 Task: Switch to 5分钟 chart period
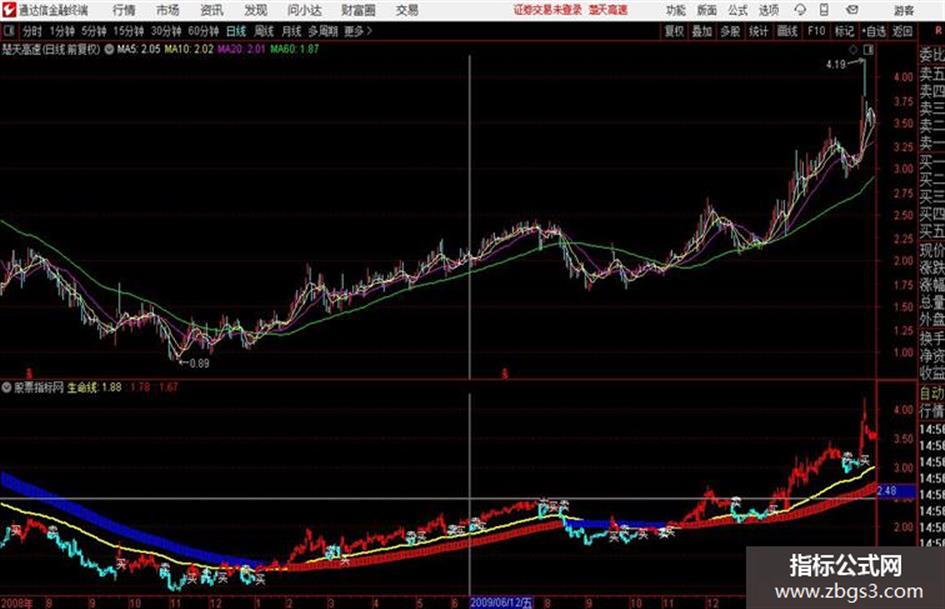(94, 31)
